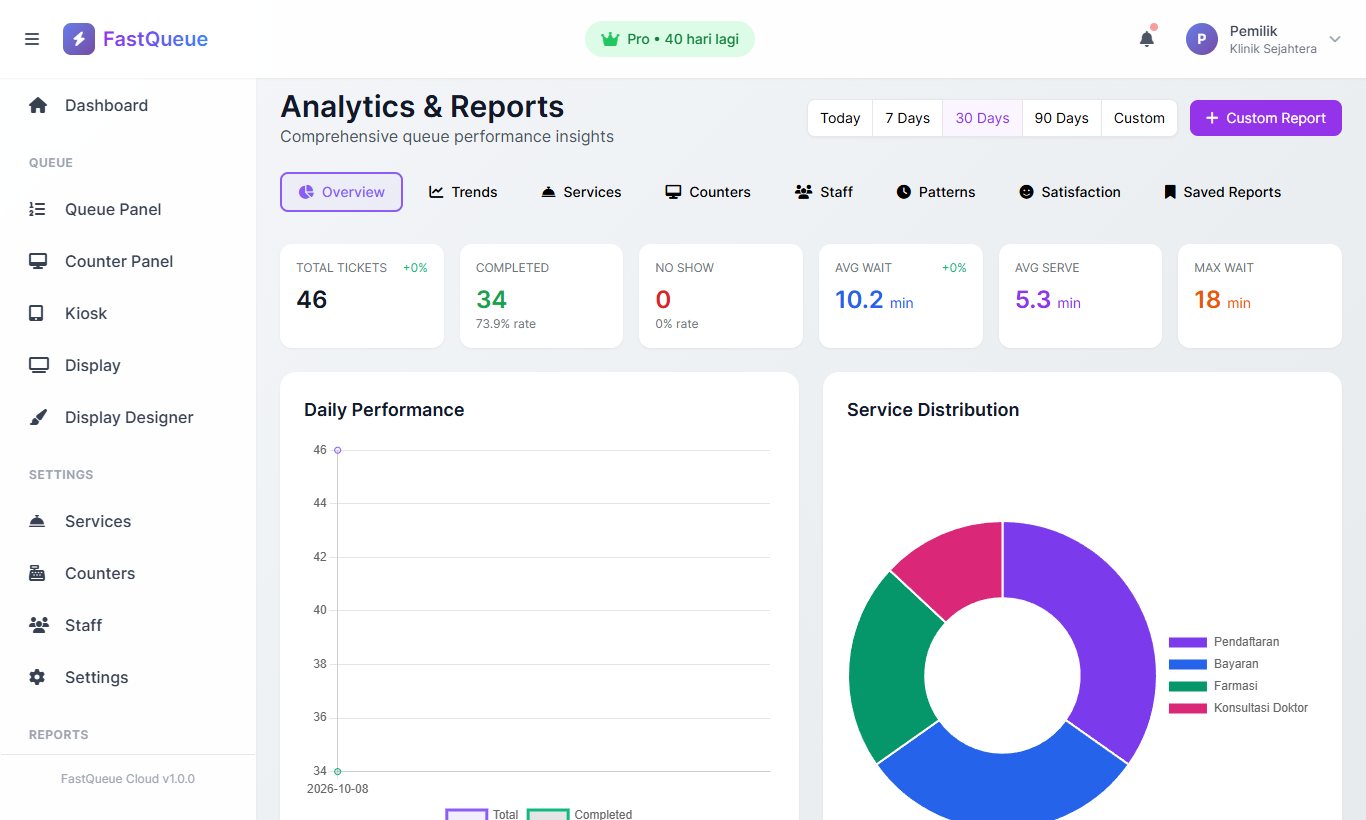Click the Pendaftaran purple legend swatch
The image size is (1366, 820).
pos(1188,642)
